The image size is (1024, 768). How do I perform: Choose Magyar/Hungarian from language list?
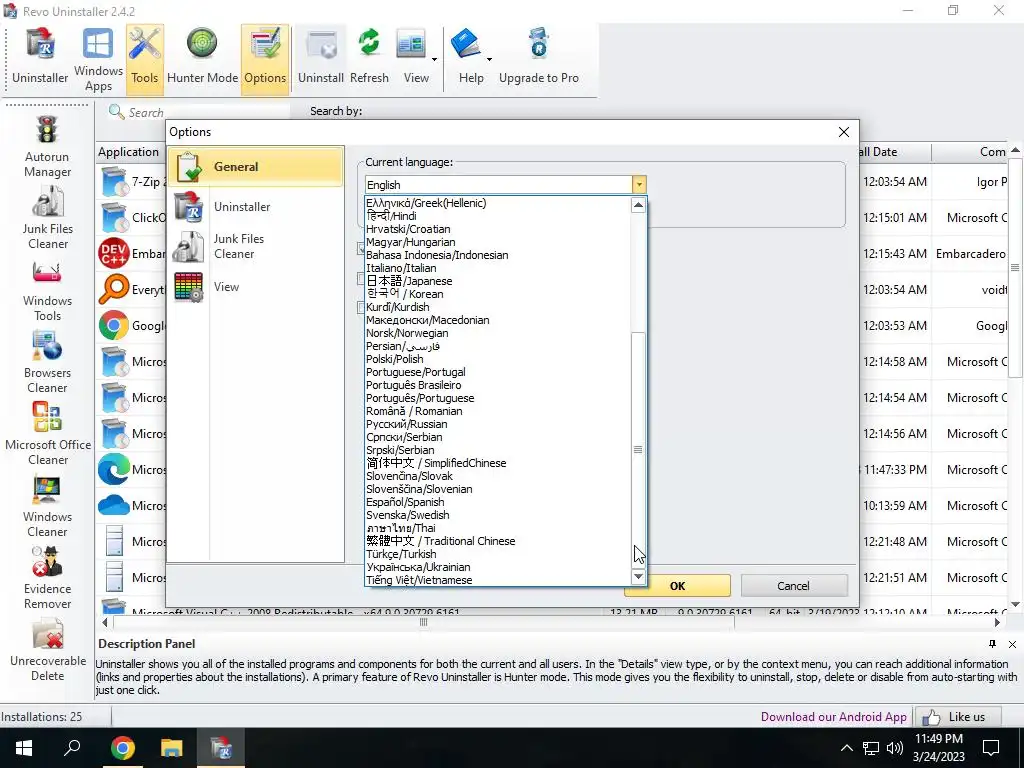pyautogui.click(x=410, y=242)
